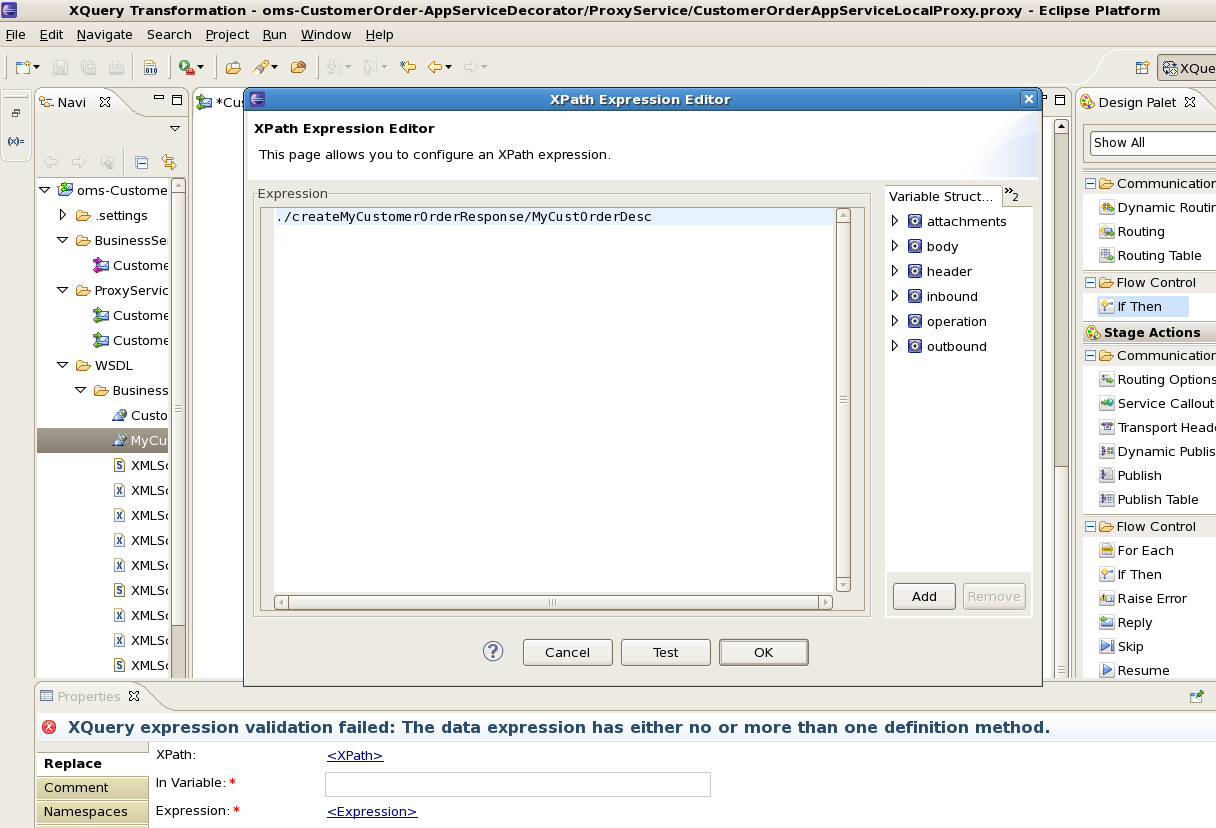Select Routing Options palette item
This screenshot has width=1216, height=828.
click(x=1158, y=379)
